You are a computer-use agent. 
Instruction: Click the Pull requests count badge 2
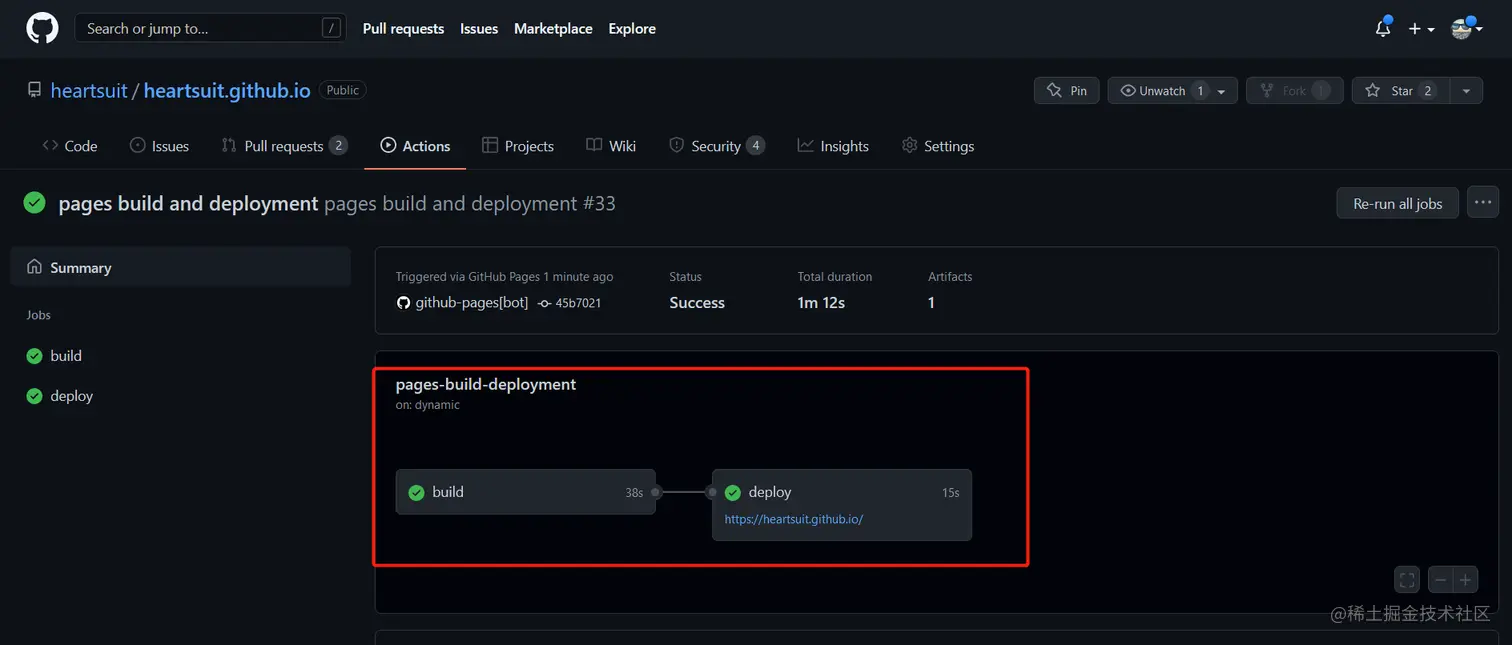(x=339, y=146)
